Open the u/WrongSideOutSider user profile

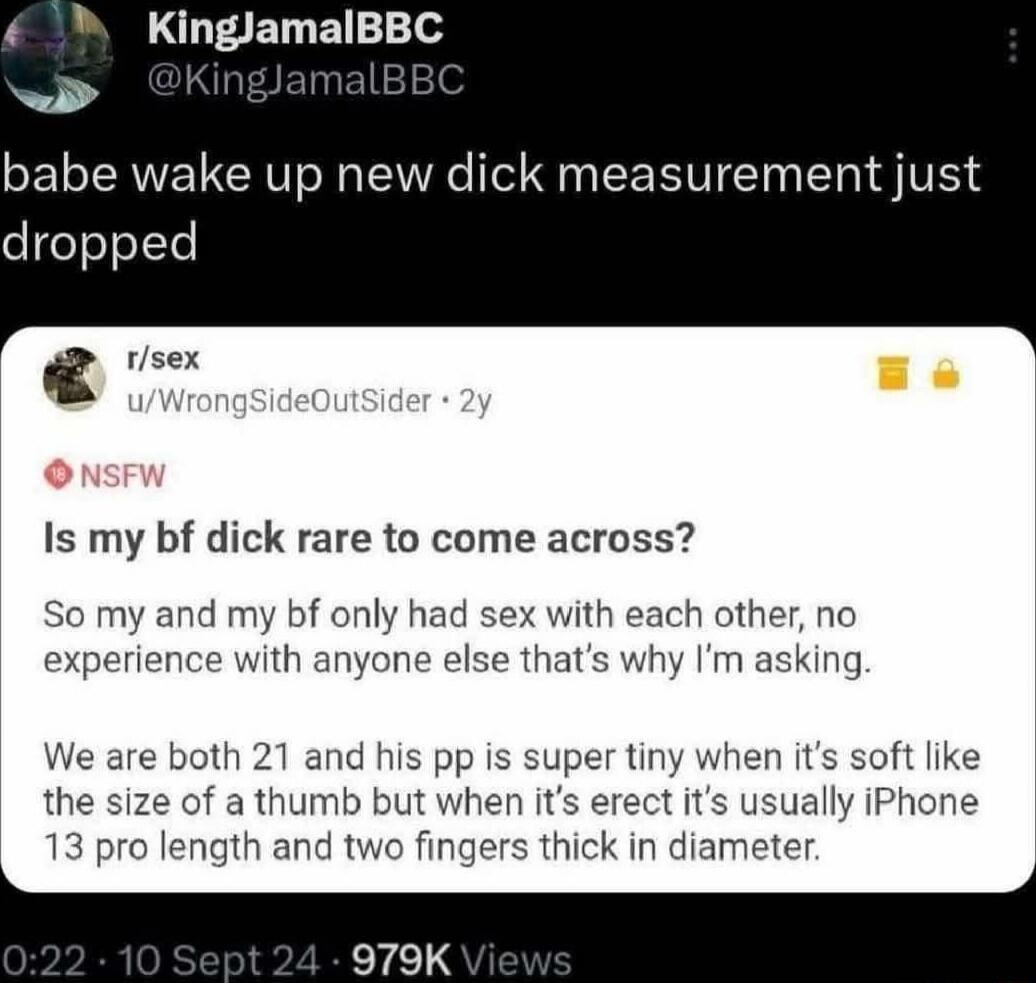pyautogui.click(x=279, y=400)
